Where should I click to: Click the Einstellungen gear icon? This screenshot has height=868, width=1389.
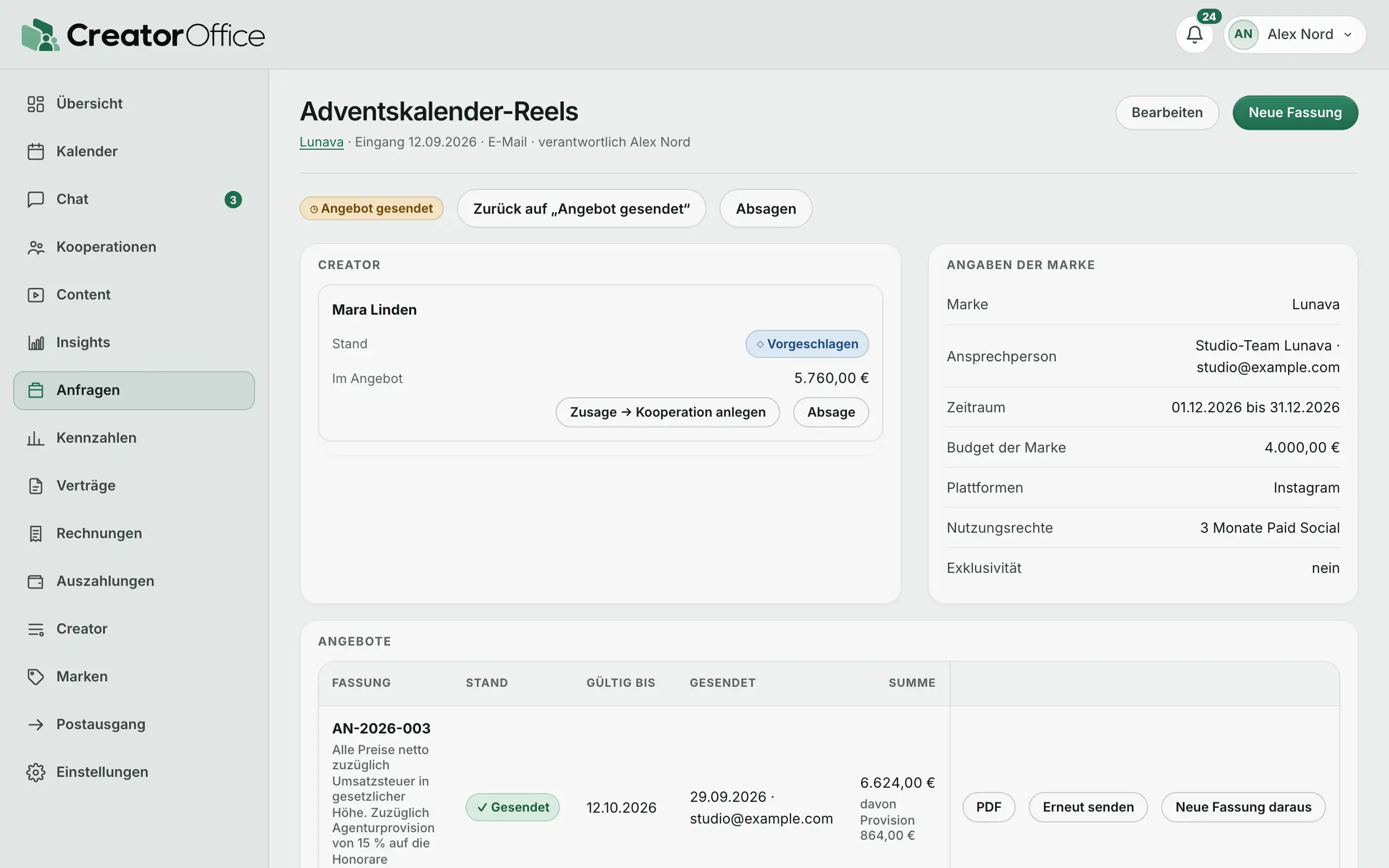pos(36,772)
